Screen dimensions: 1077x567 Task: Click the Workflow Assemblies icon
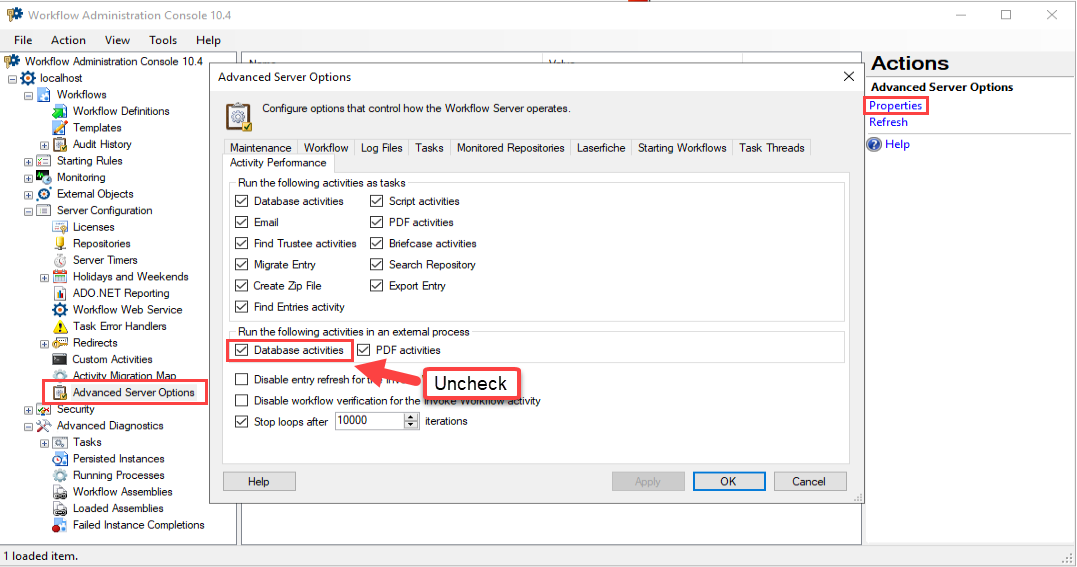[x=60, y=491]
